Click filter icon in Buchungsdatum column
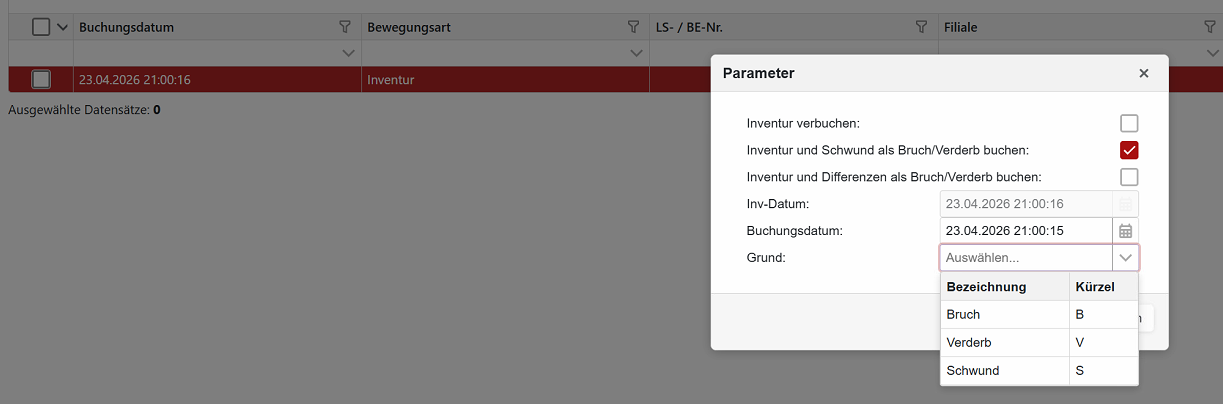1223x404 pixels. [346, 27]
